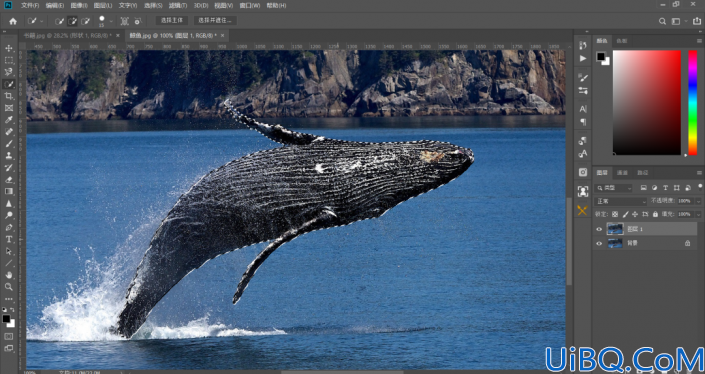Viewport: 705px width, 374px height.
Task: Select the Zoom tool in toolbar
Action: pyautogui.click(x=9, y=287)
